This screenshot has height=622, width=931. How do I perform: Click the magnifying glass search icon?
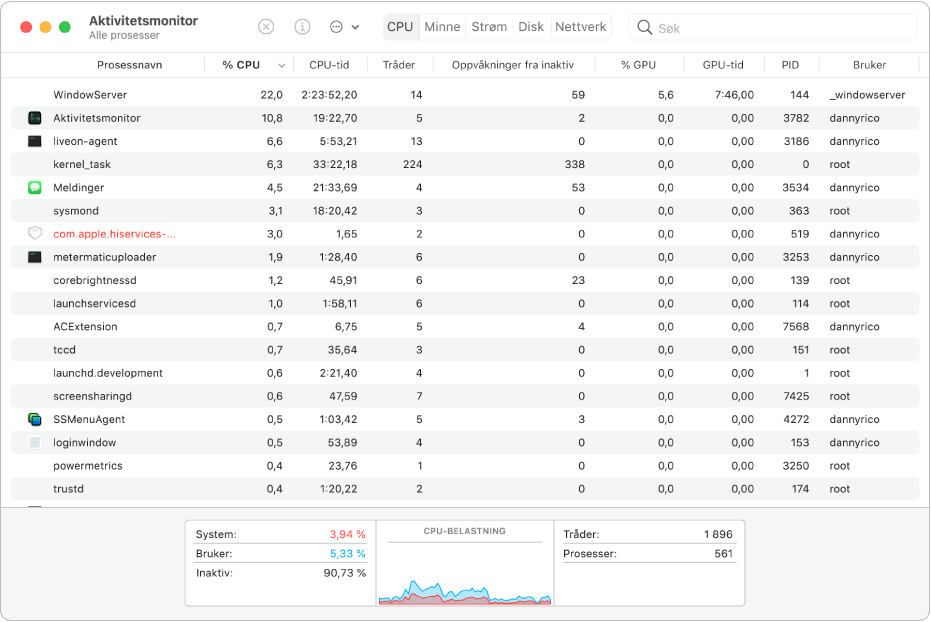click(x=644, y=27)
